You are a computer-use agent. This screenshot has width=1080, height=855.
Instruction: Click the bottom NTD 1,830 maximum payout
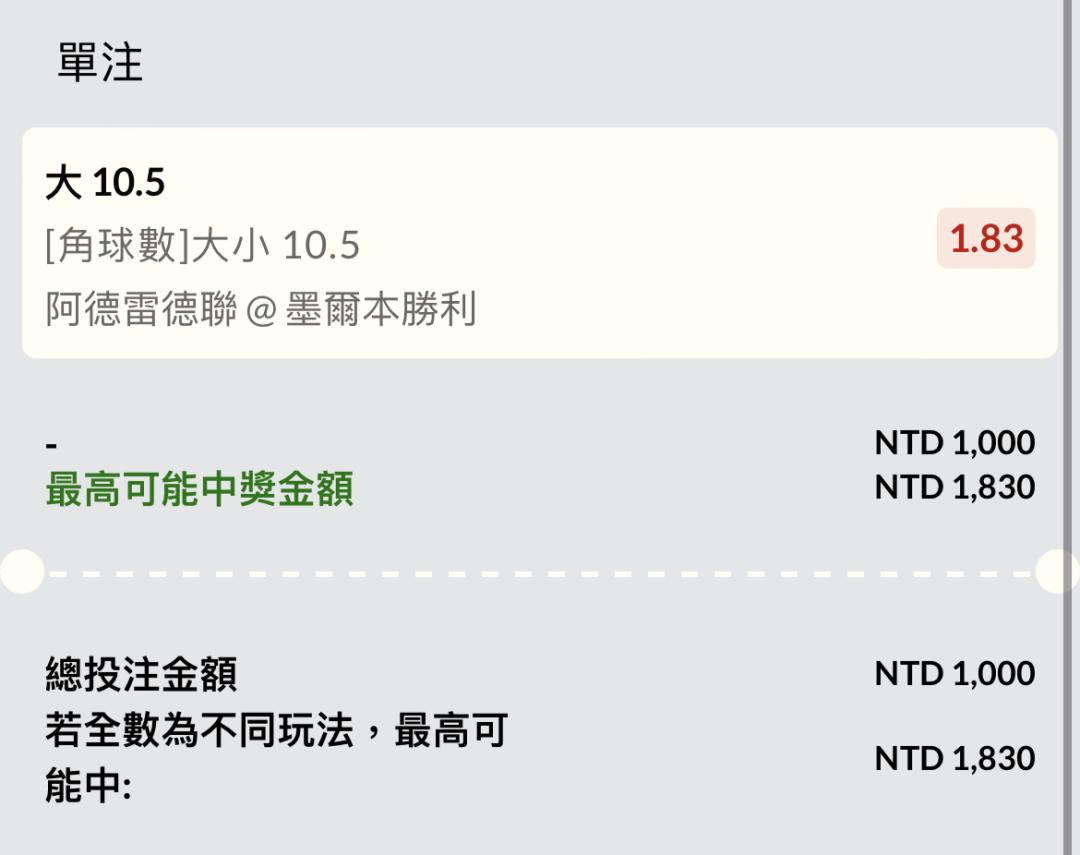pyautogui.click(x=954, y=759)
